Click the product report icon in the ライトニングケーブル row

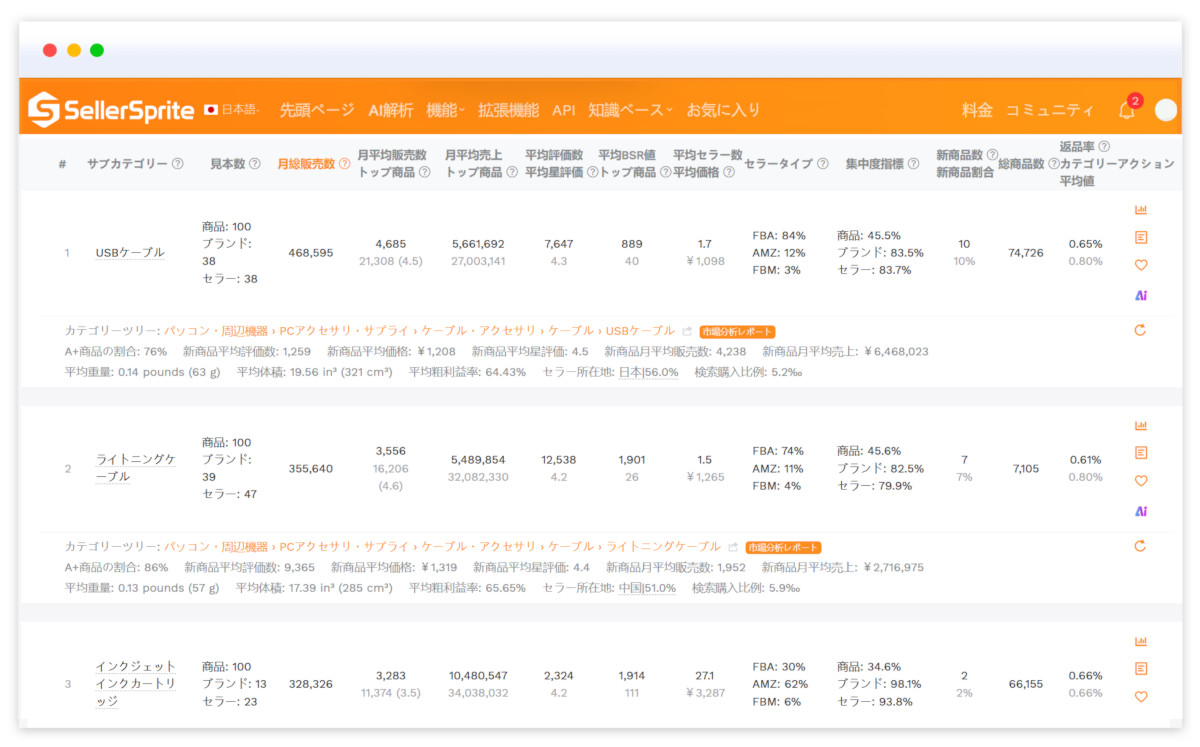coord(1141,452)
